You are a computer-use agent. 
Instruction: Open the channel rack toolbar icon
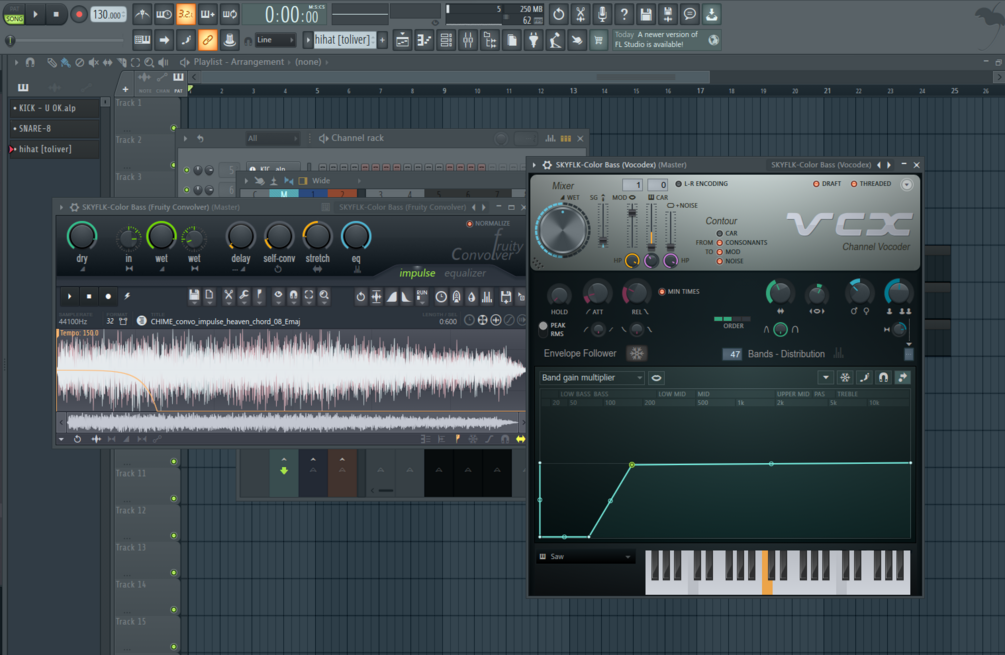click(445, 40)
